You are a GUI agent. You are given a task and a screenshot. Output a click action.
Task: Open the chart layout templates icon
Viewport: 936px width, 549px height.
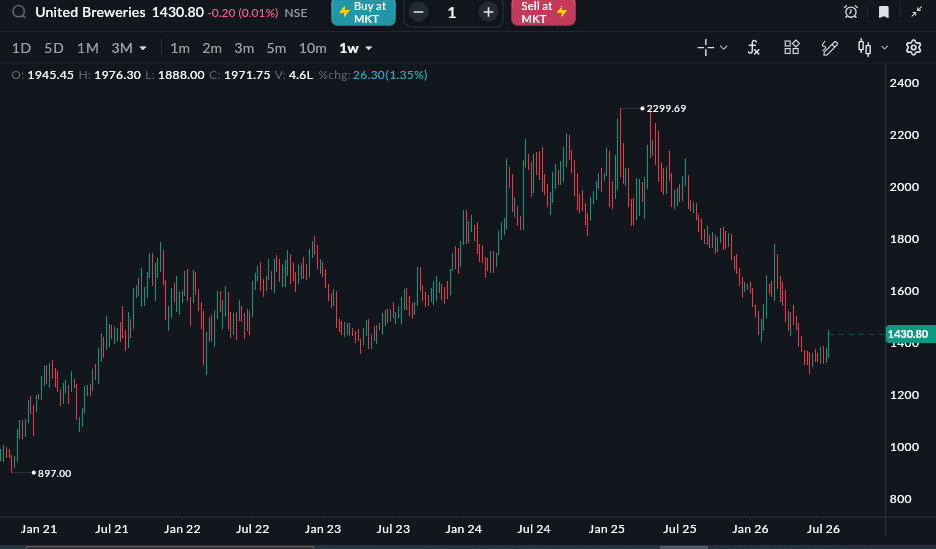[x=792, y=48]
